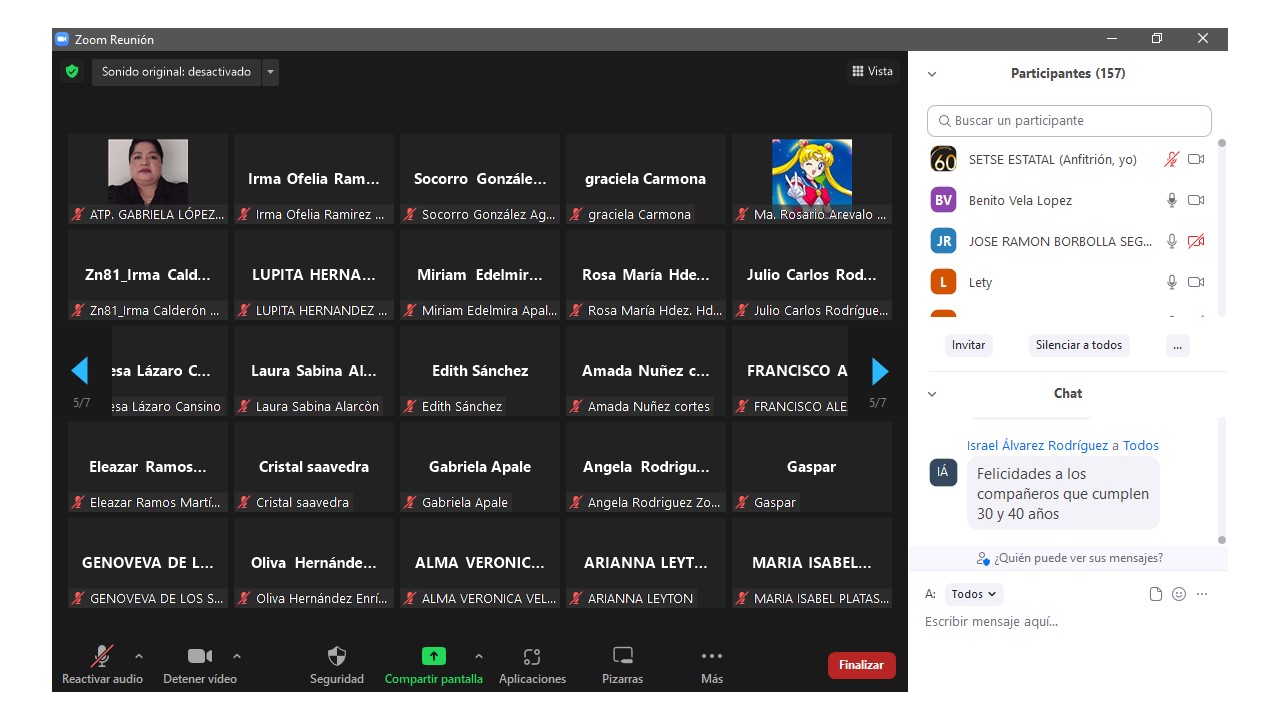Image resolution: width=1280 pixels, height=720 pixels.
Task: Click chat panel scrollbar
Action: point(1221,480)
